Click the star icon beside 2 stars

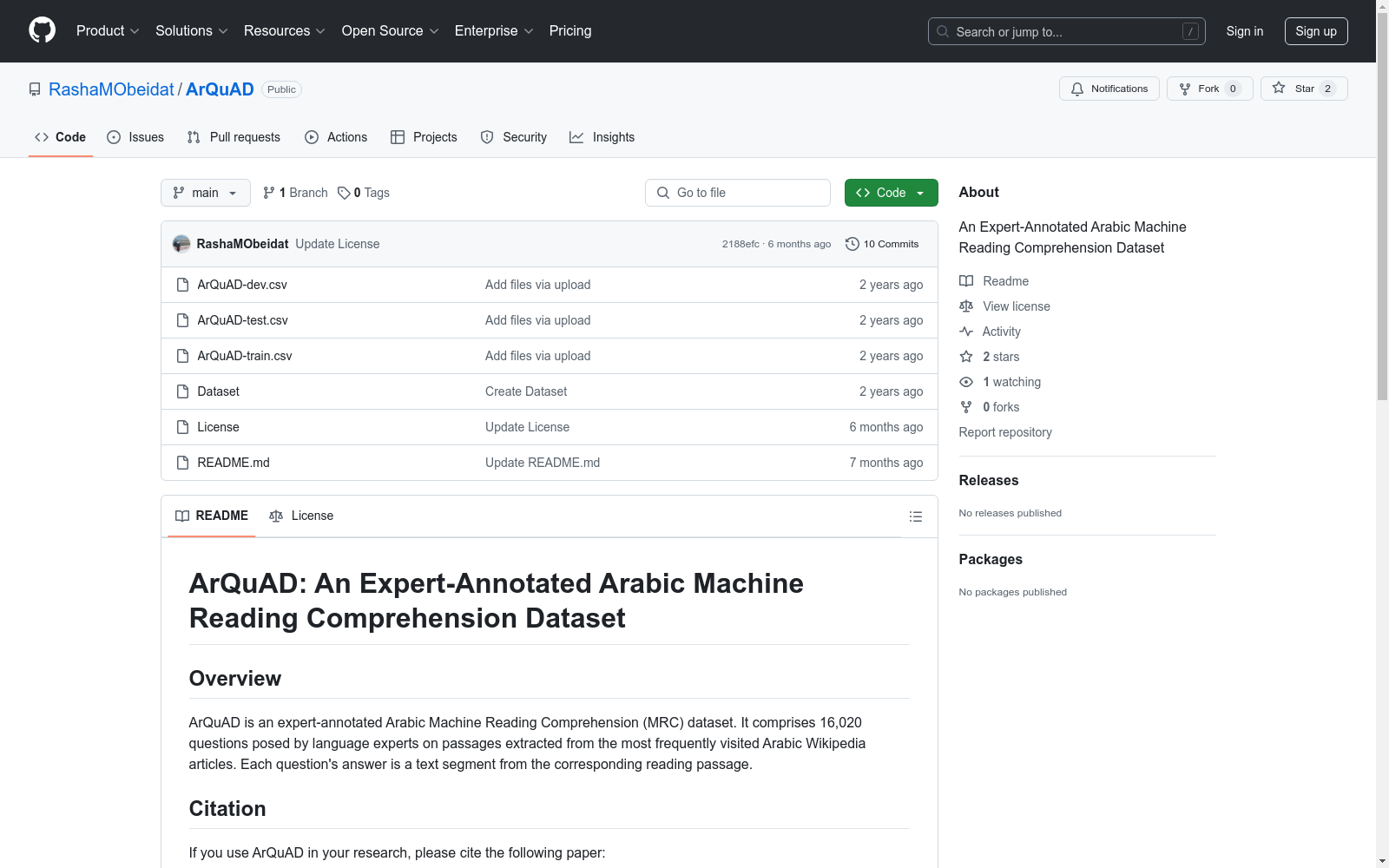click(x=966, y=357)
